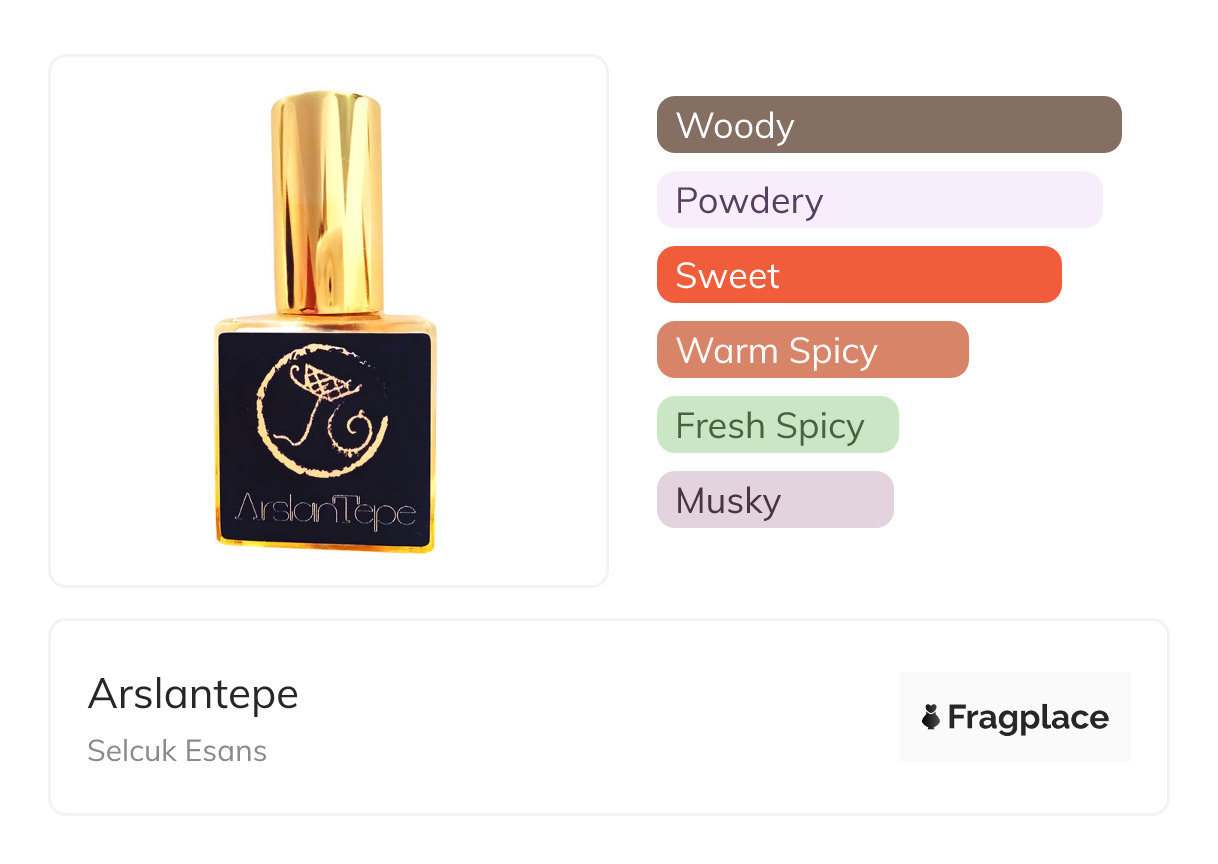Select the Musky accord bar

click(774, 500)
